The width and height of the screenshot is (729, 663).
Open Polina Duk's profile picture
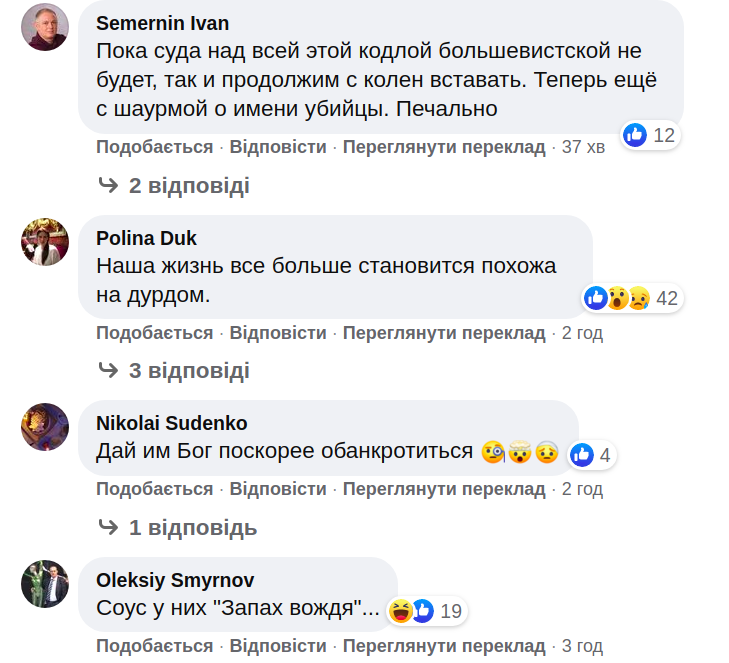(45, 242)
